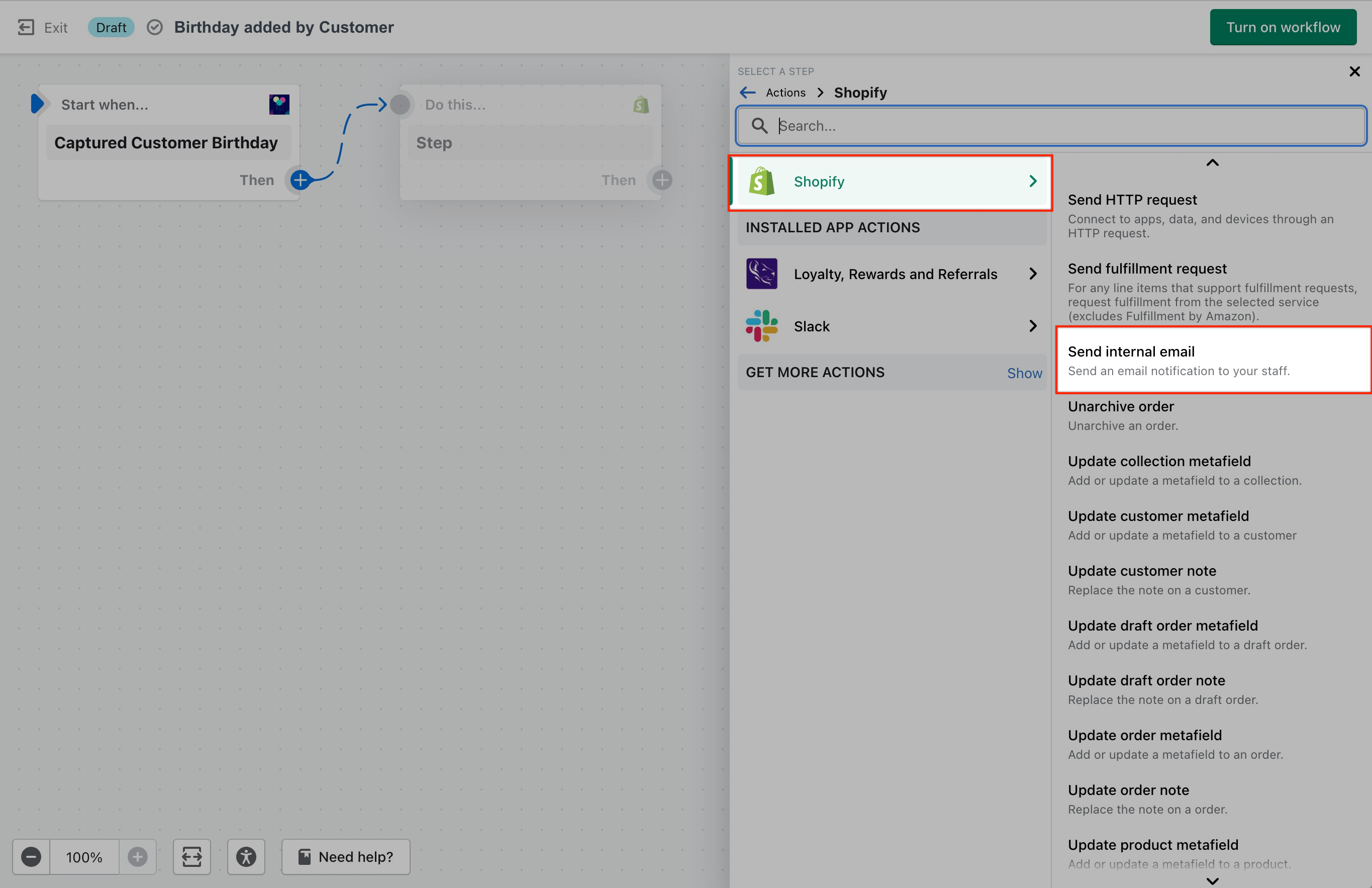The width and height of the screenshot is (1372, 888).
Task: Click the Draft status badge
Action: click(x=111, y=27)
